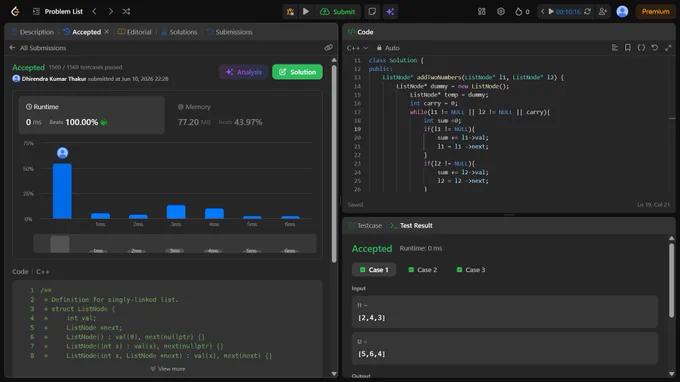Click the l1 input field [2,4,3]

[504, 312]
